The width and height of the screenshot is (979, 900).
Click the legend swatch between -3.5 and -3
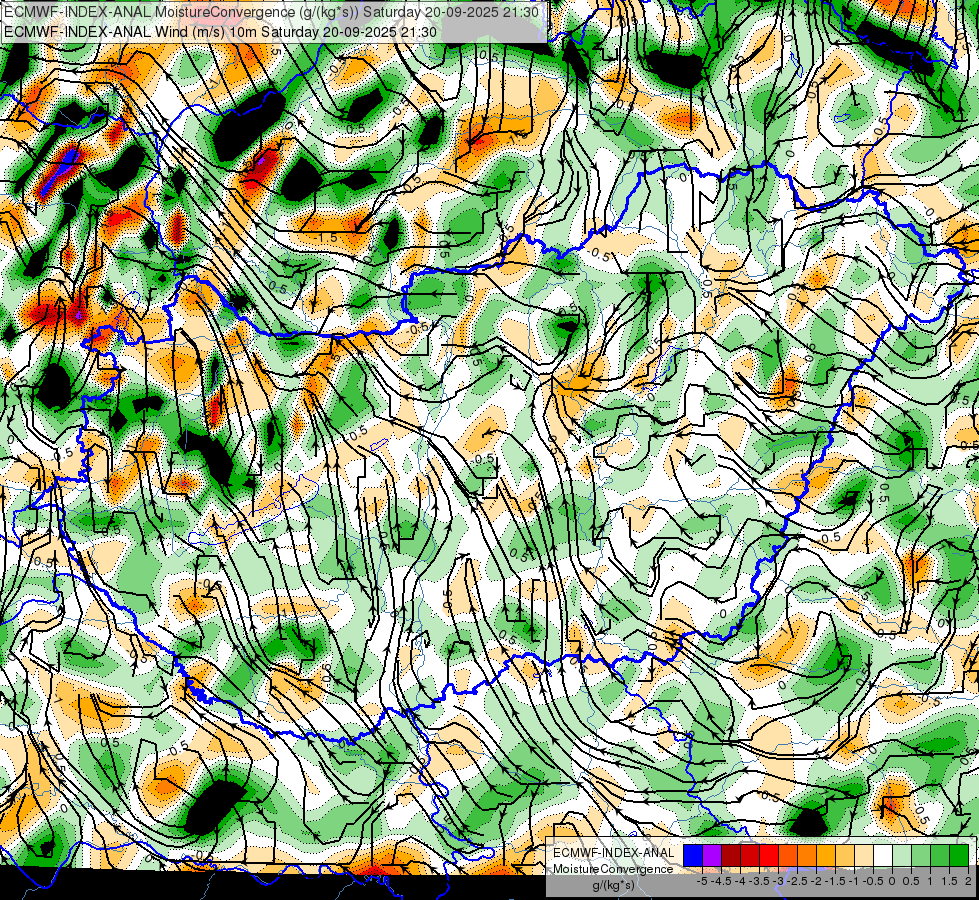(769, 856)
